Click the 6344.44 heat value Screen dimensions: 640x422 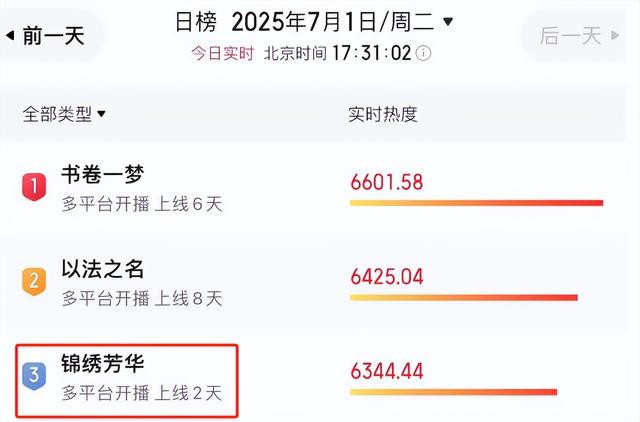(x=387, y=371)
